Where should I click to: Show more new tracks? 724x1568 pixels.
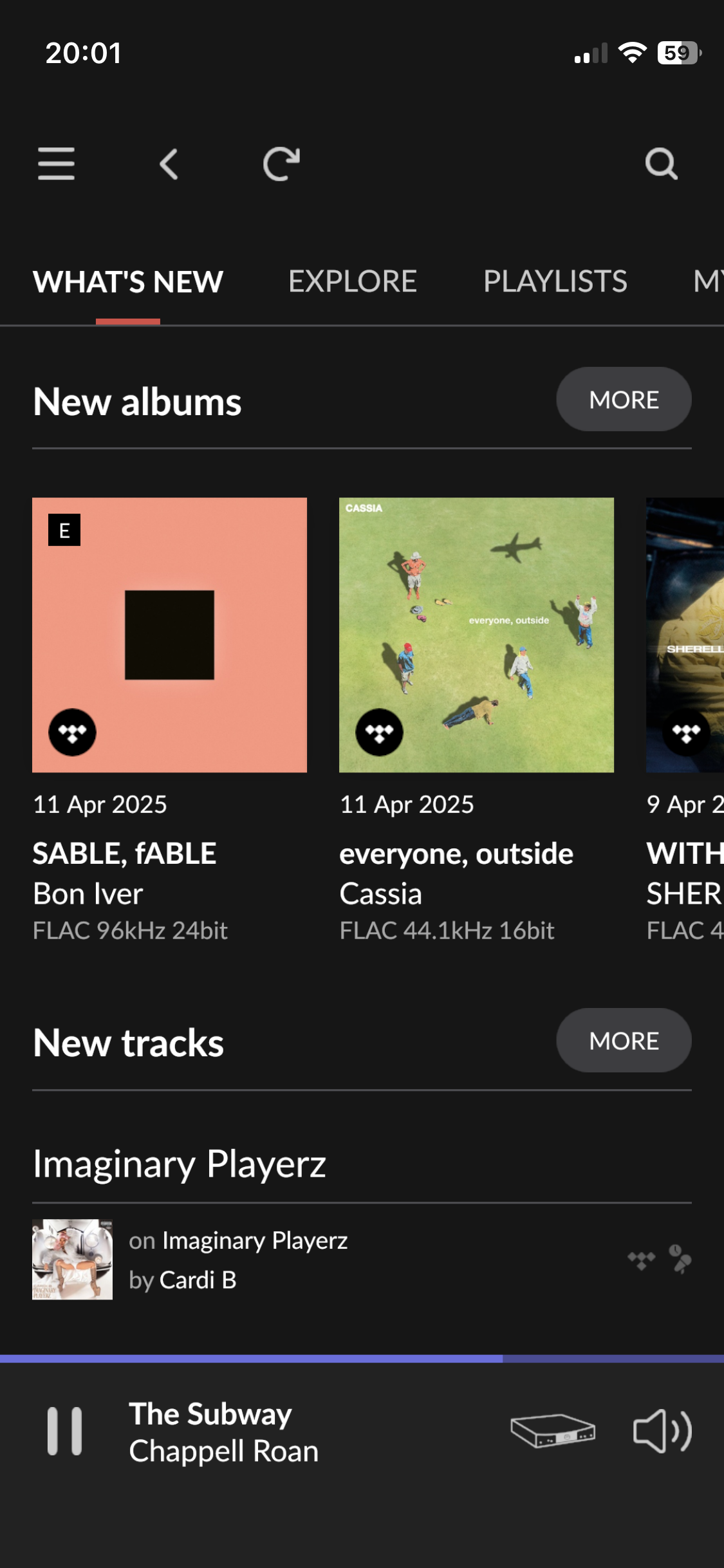click(x=624, y=1041)
